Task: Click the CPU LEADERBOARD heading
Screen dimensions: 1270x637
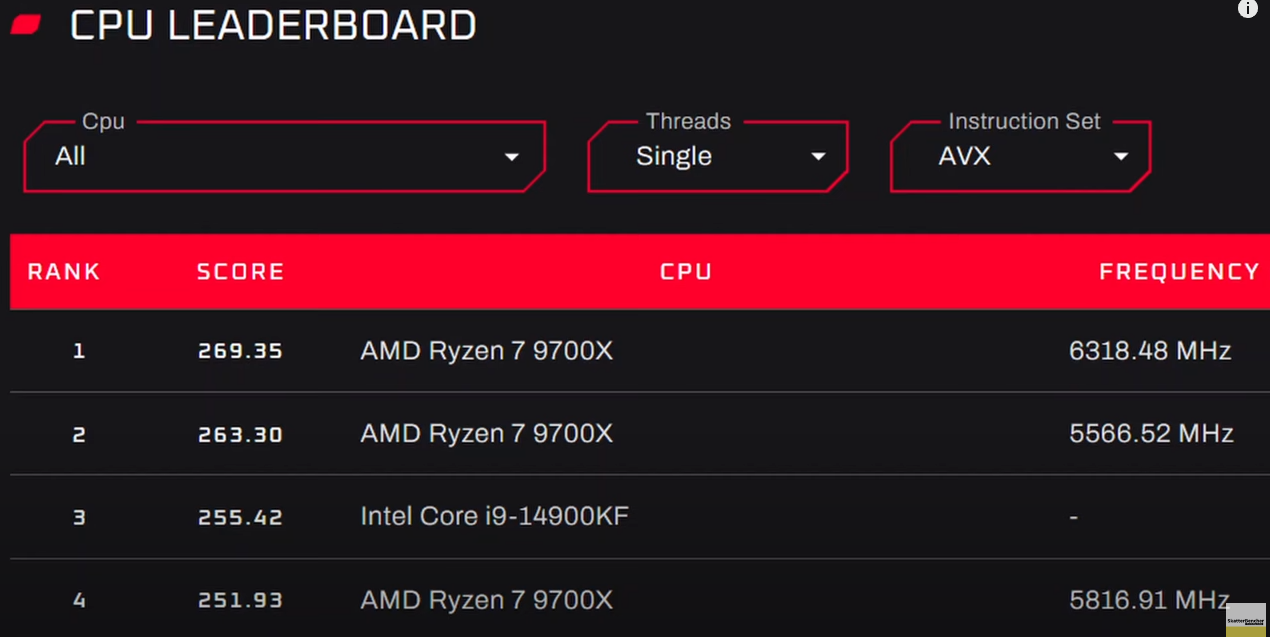Action: tap(273, 25)
